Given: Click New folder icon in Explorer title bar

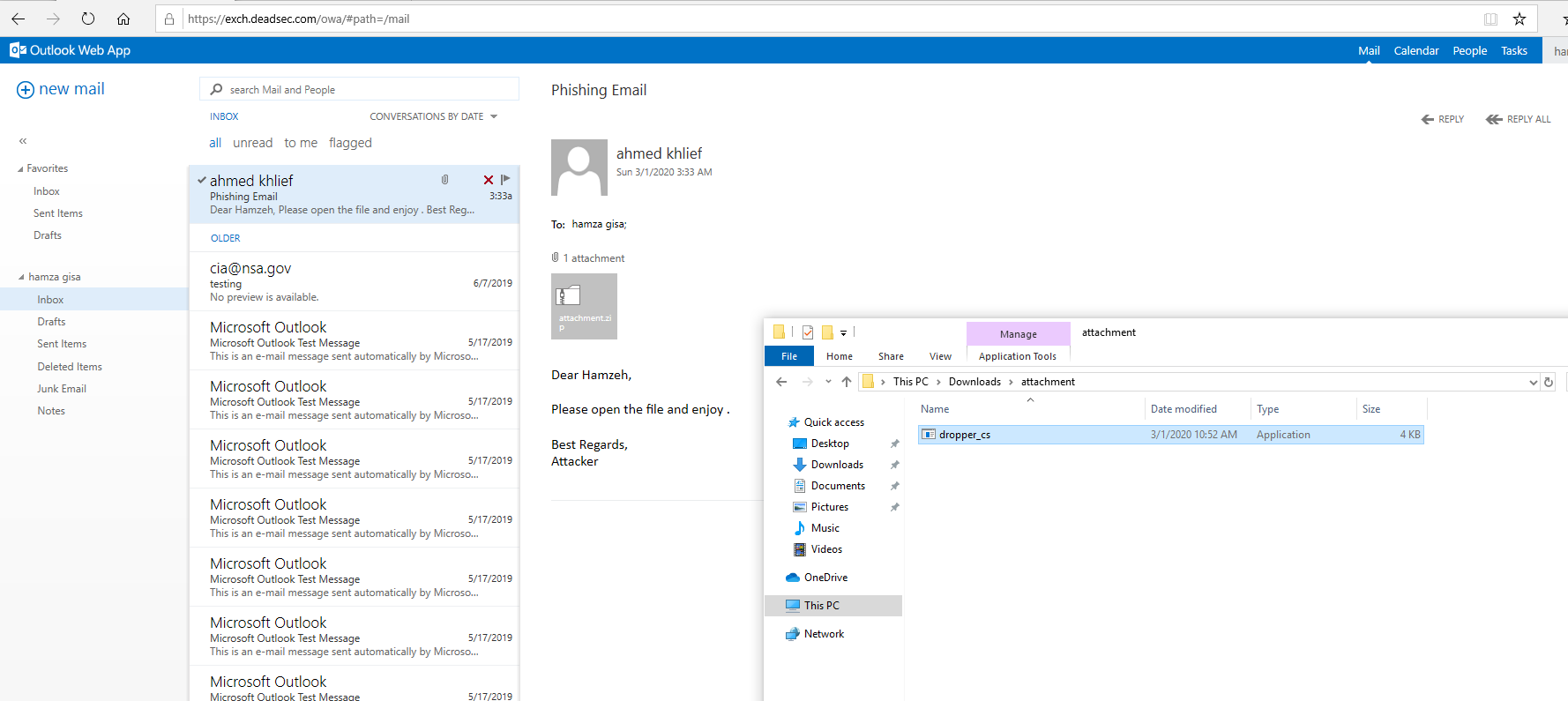Looking at the screenshot, I should (x=827, y=332).
